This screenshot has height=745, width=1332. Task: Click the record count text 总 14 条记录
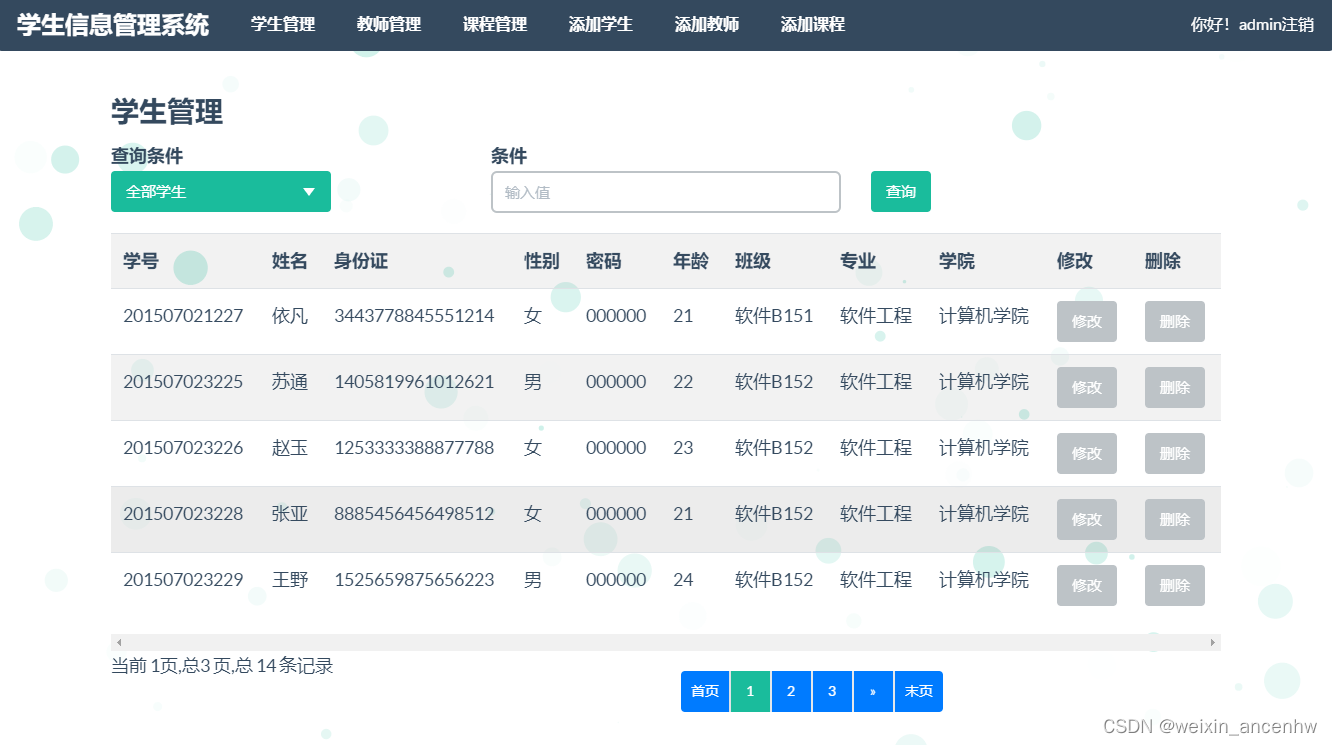pyautogui.click(x=283, y=666)
